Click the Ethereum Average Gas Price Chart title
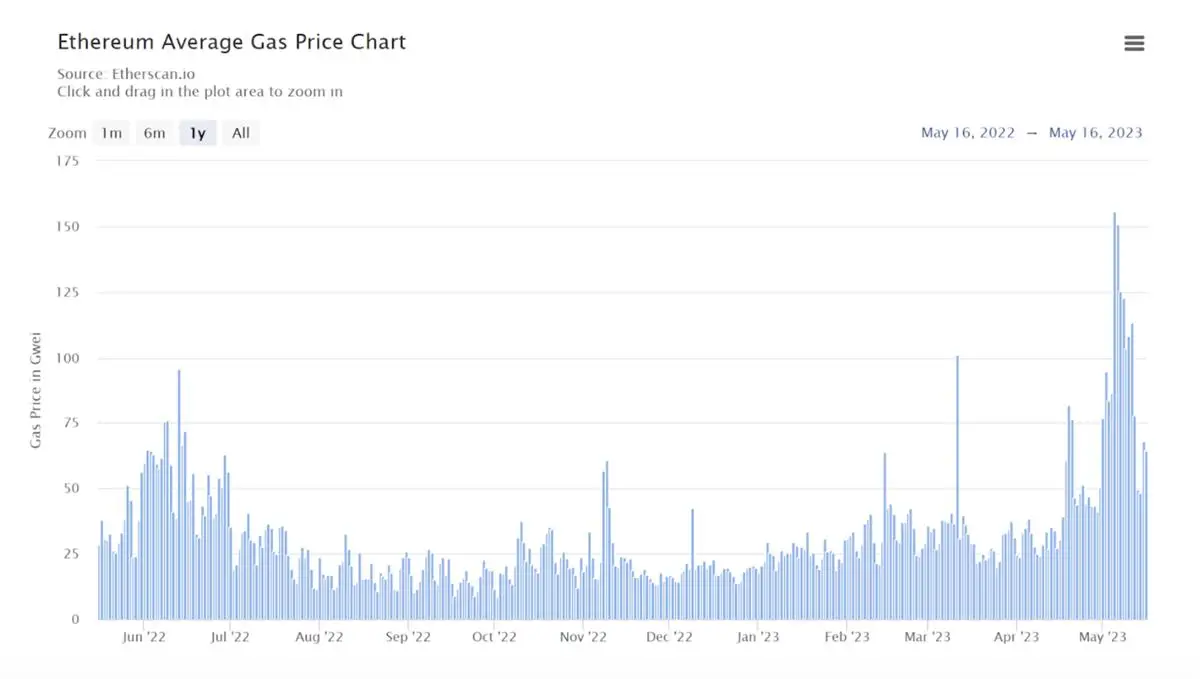This screenshot has height=679, width=1200. pos(231,42)
